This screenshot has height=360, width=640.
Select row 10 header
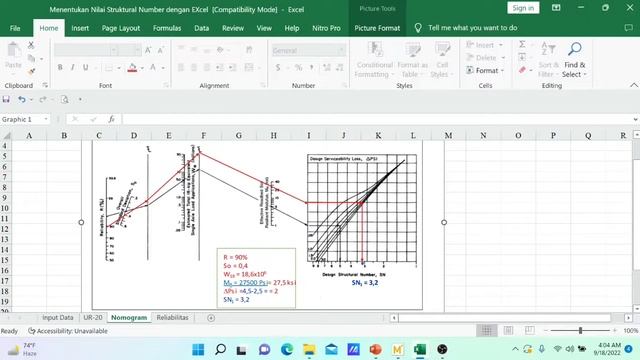tap(5, 208)
